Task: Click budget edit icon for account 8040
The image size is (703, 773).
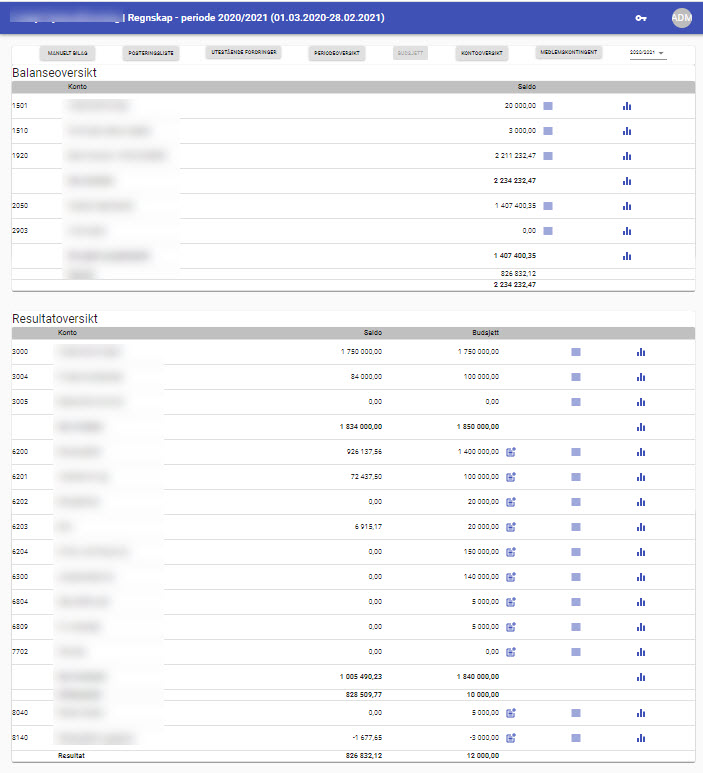Action: coord(510,713)
